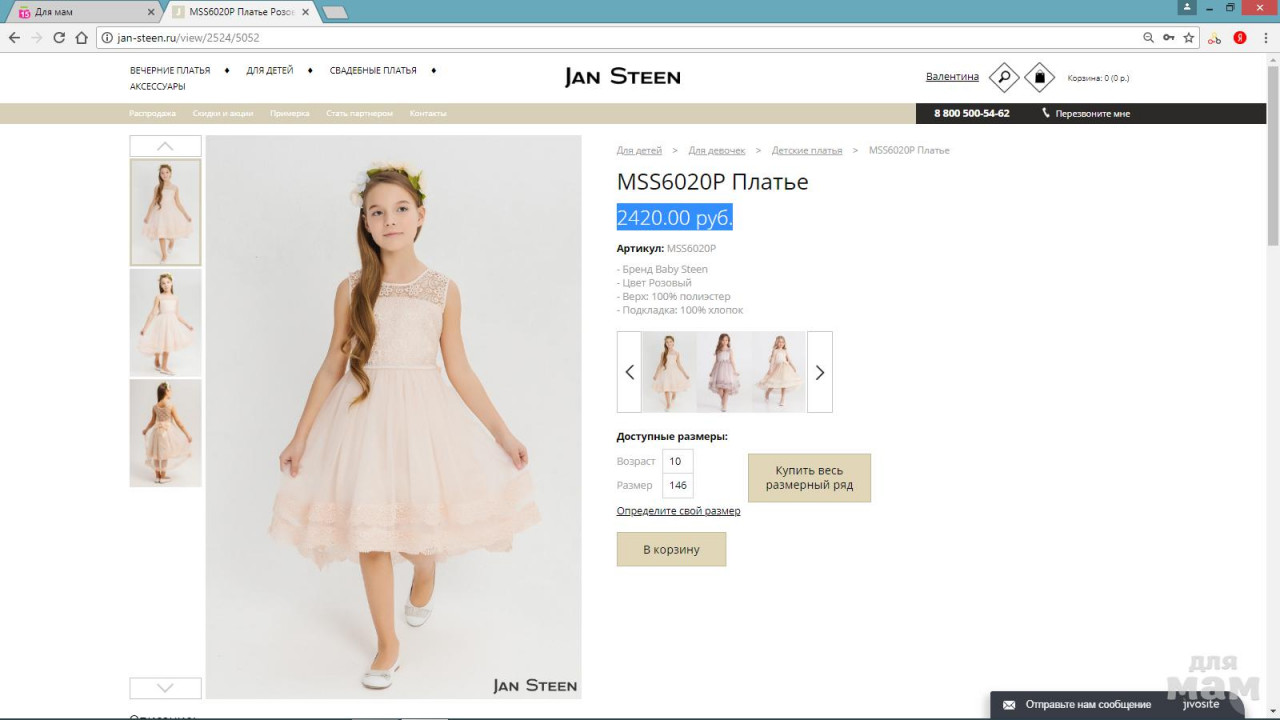Bookmark this page with the star icon
Image resolution: width=1280 pixels, height=720 pixels.
pos(1189,38)
